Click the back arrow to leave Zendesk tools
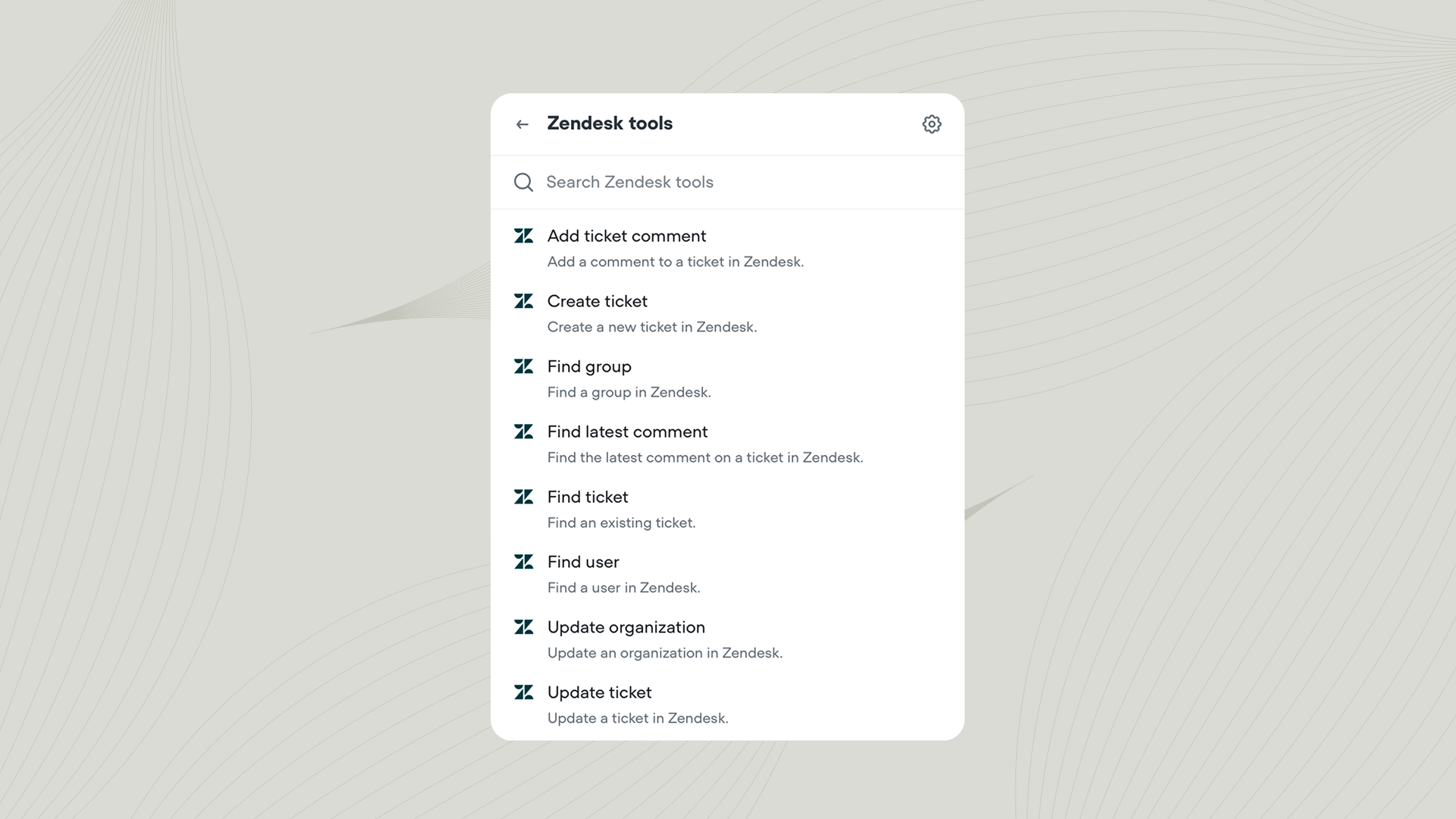This screenshot has width=1456, height=819. click(x=522, y=124)
